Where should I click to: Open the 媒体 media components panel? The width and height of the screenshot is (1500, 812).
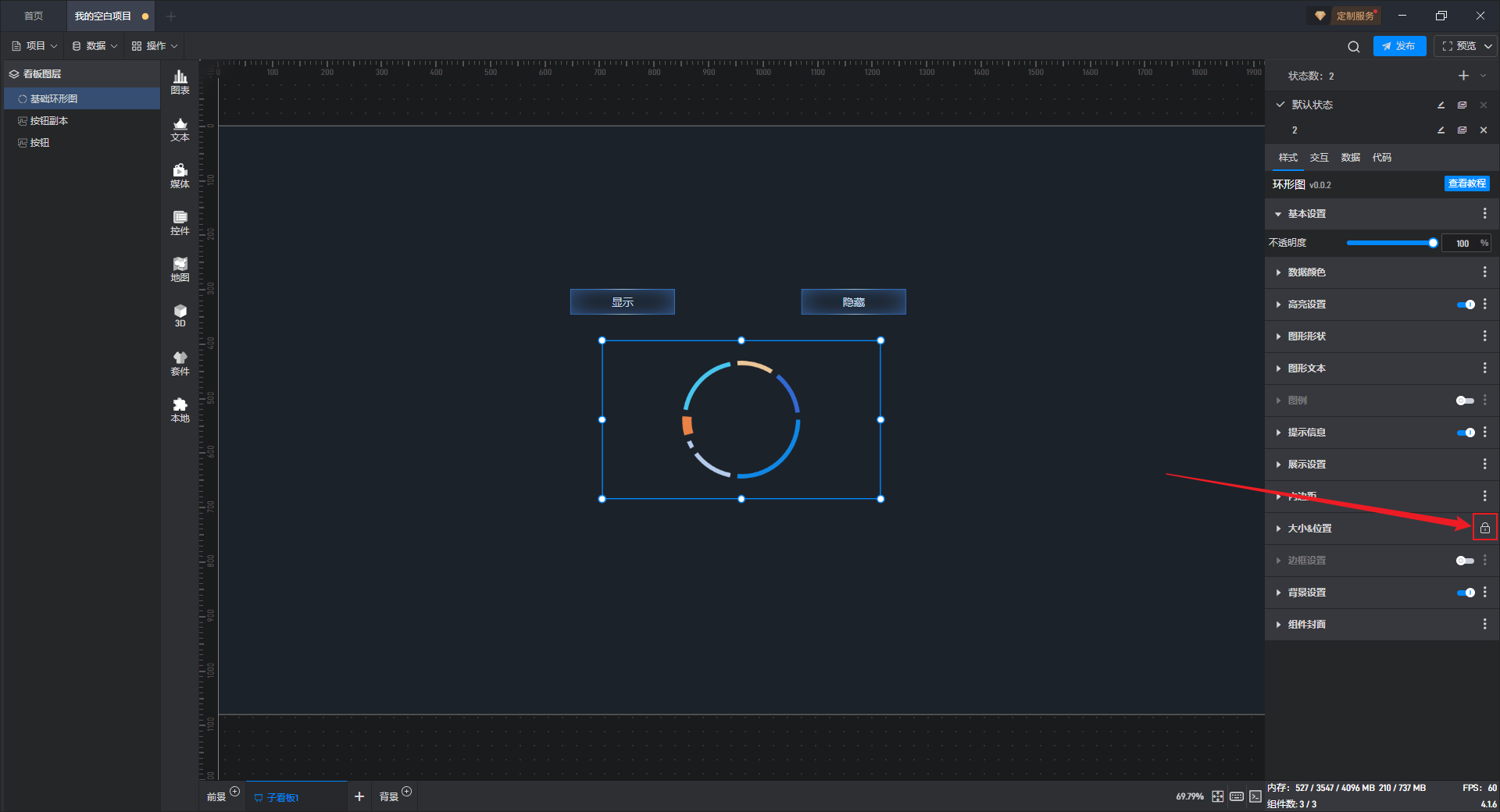(180, 176)
